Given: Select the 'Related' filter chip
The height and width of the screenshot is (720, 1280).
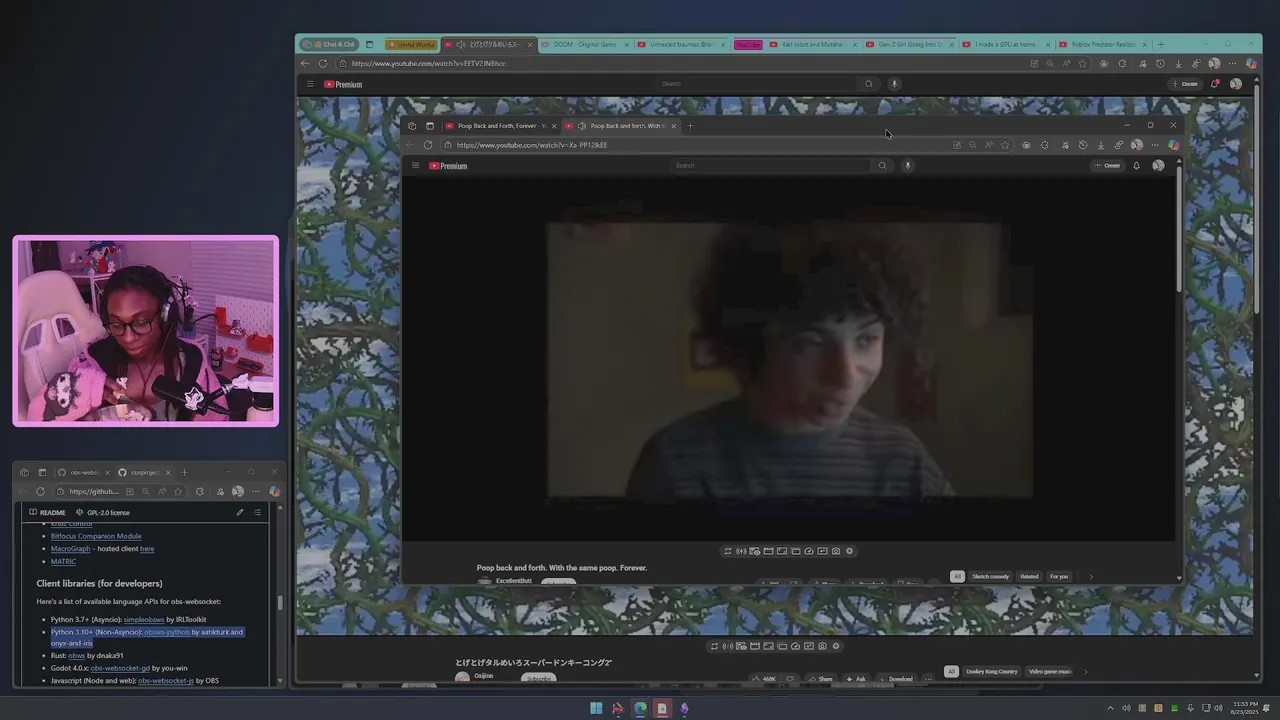Looking at the screenshot, I should [x=1029, y=576].
